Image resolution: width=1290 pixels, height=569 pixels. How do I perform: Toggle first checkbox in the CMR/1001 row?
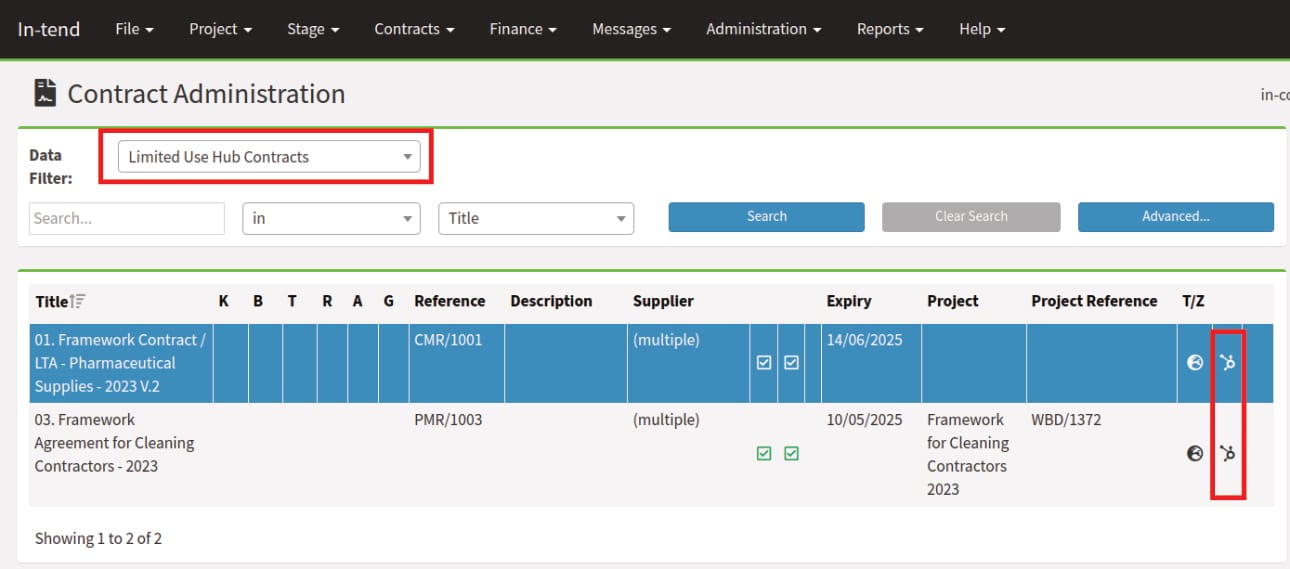(x=764, y=363)
